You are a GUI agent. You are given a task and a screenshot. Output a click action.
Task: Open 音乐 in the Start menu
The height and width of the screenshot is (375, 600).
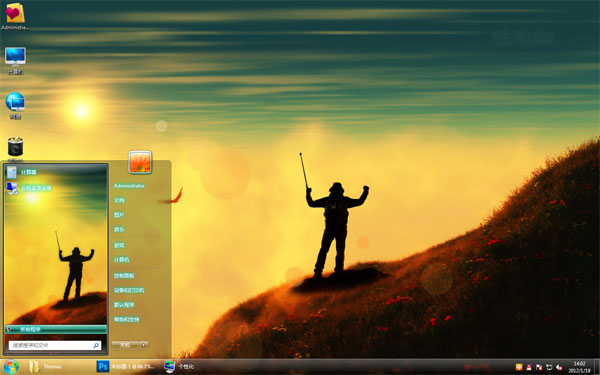119,230
